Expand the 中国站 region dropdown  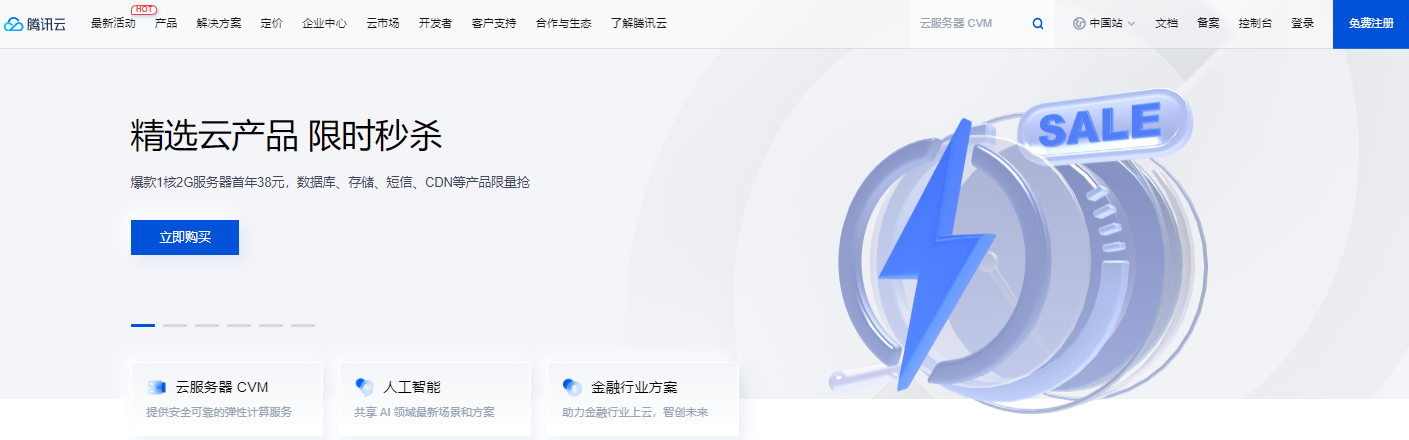point(1104,23)
